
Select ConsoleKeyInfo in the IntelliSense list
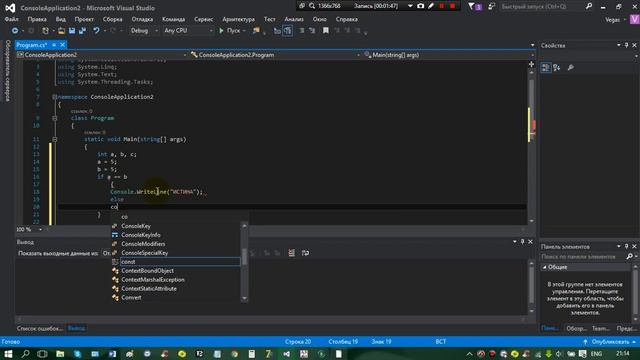[x=176, y=235]
